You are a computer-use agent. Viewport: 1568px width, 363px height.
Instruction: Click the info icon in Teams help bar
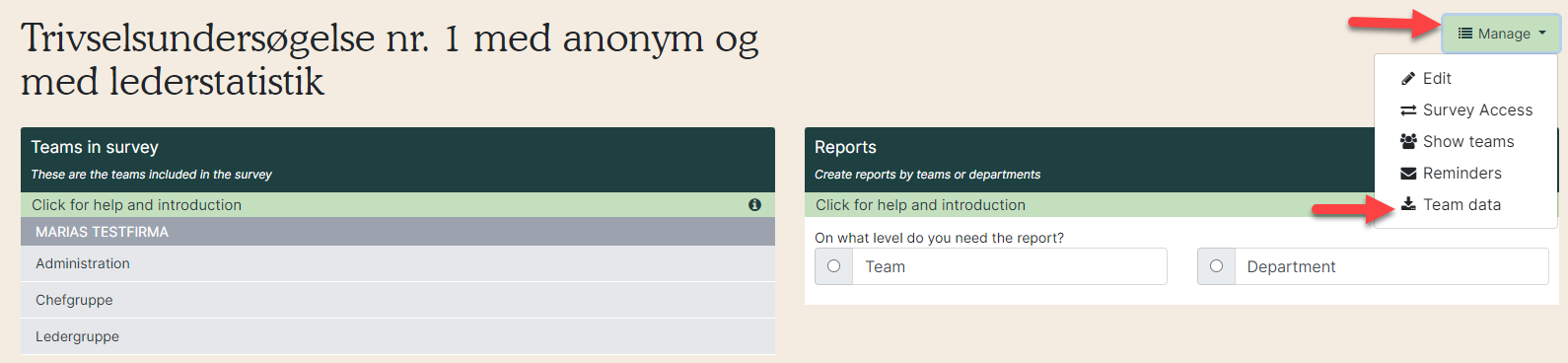point(754,205)
